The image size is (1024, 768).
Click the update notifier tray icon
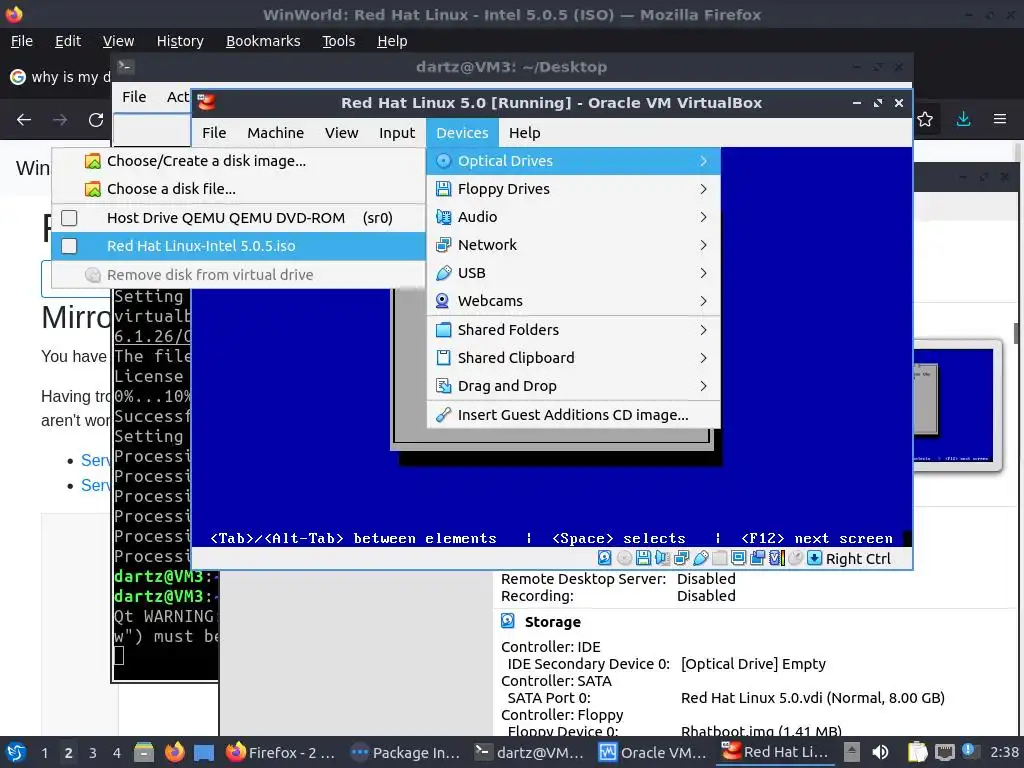(x=970, y=752)
